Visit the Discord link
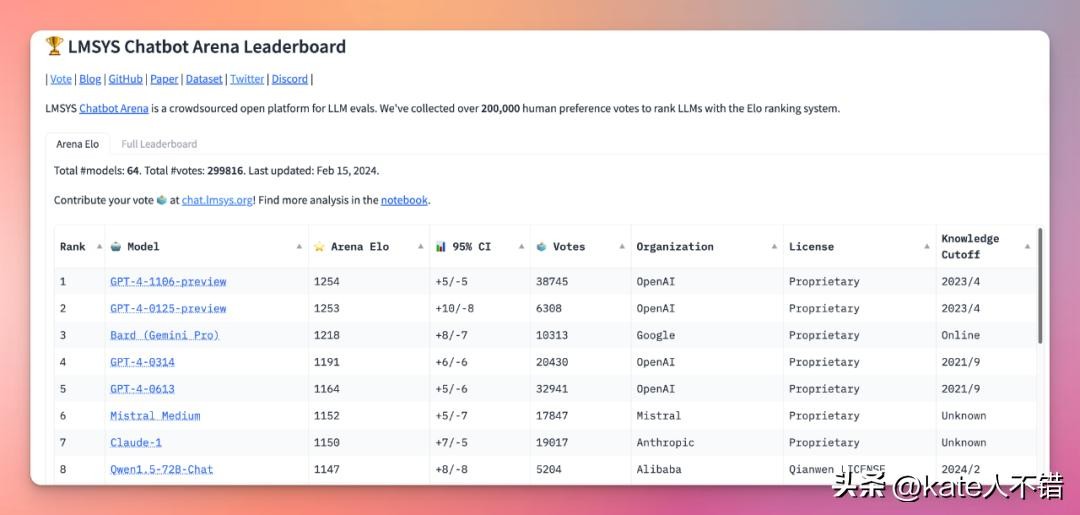 coord(290,79)
